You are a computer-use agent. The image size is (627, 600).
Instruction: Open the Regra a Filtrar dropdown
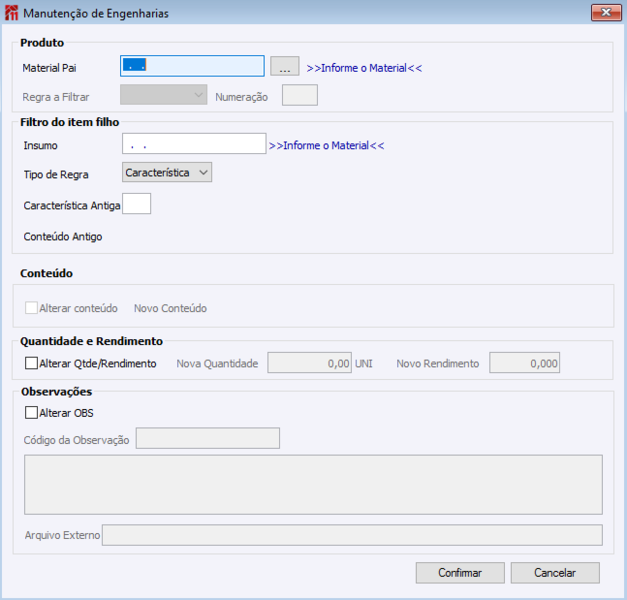pyautogui.click(x=164, y=95)
